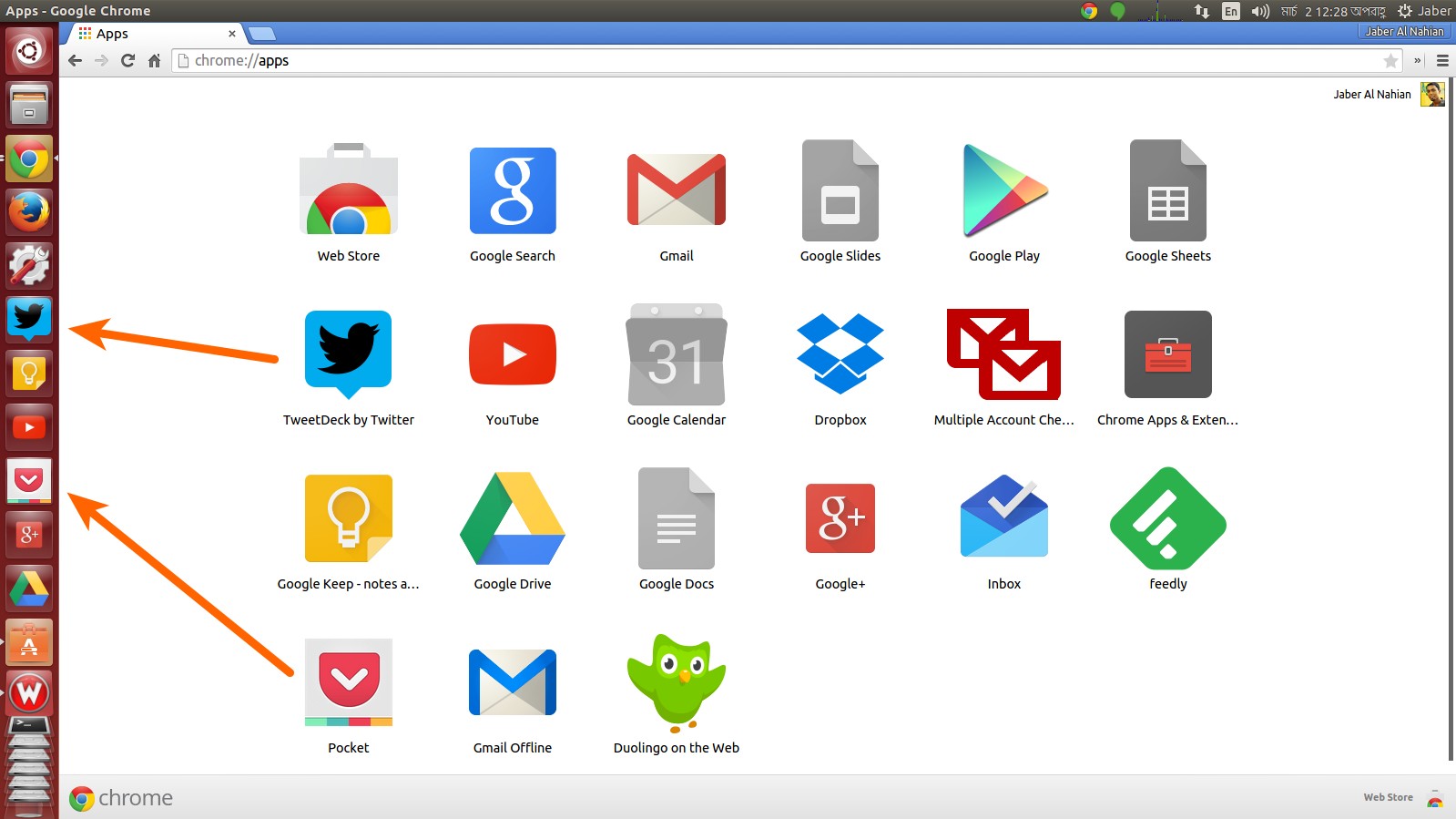Open the Chrome hamburger menu
The height and width of the screenshot is (819, 1456).
pyautogui.click(x=1442, y=61)
